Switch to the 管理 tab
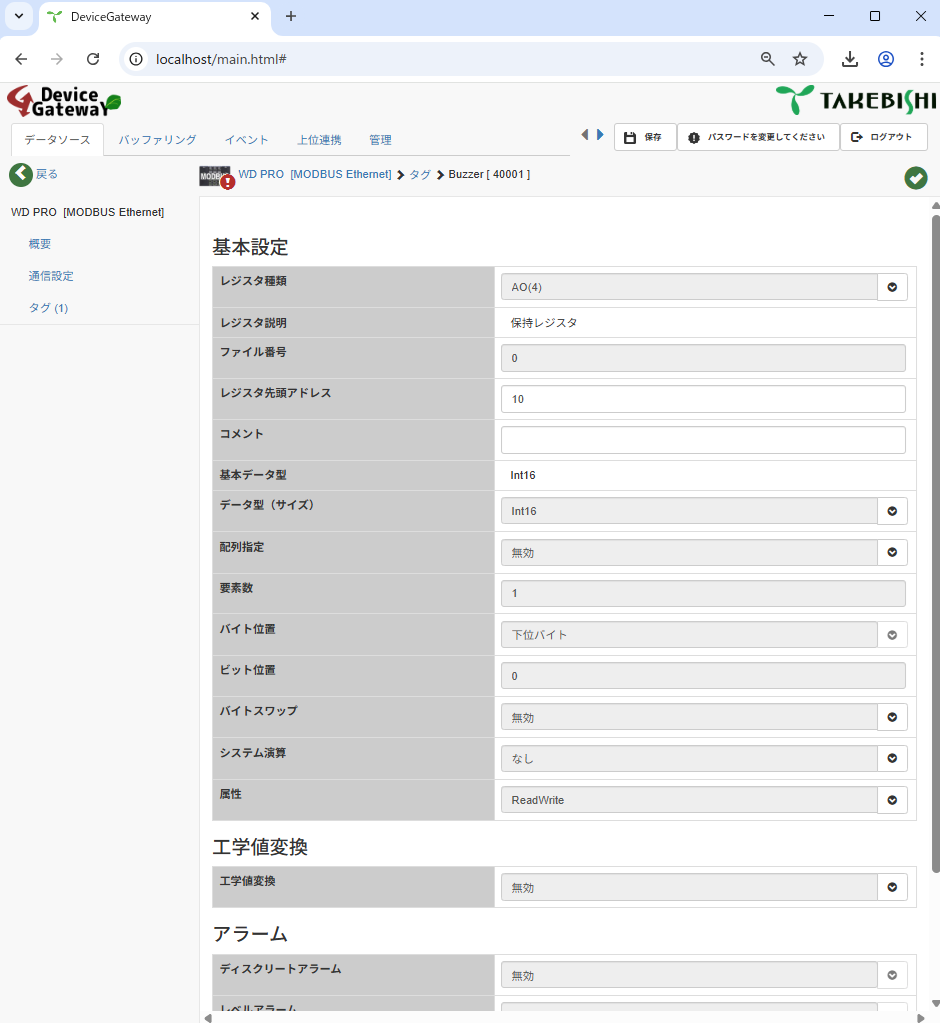The width and height of the screenshot is (940, 1023). pyautogui.click(x=380, y=140)
